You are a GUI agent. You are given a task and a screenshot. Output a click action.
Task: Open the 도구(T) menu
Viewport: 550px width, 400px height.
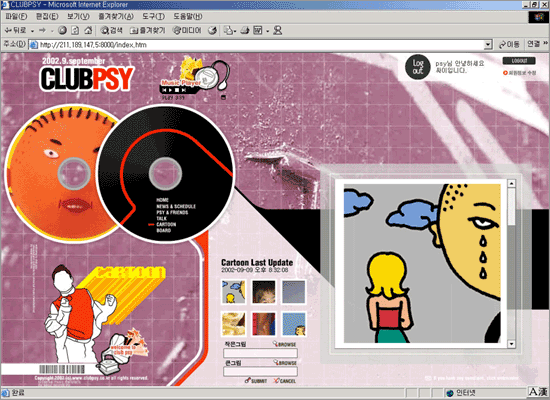tap(154, 16)
